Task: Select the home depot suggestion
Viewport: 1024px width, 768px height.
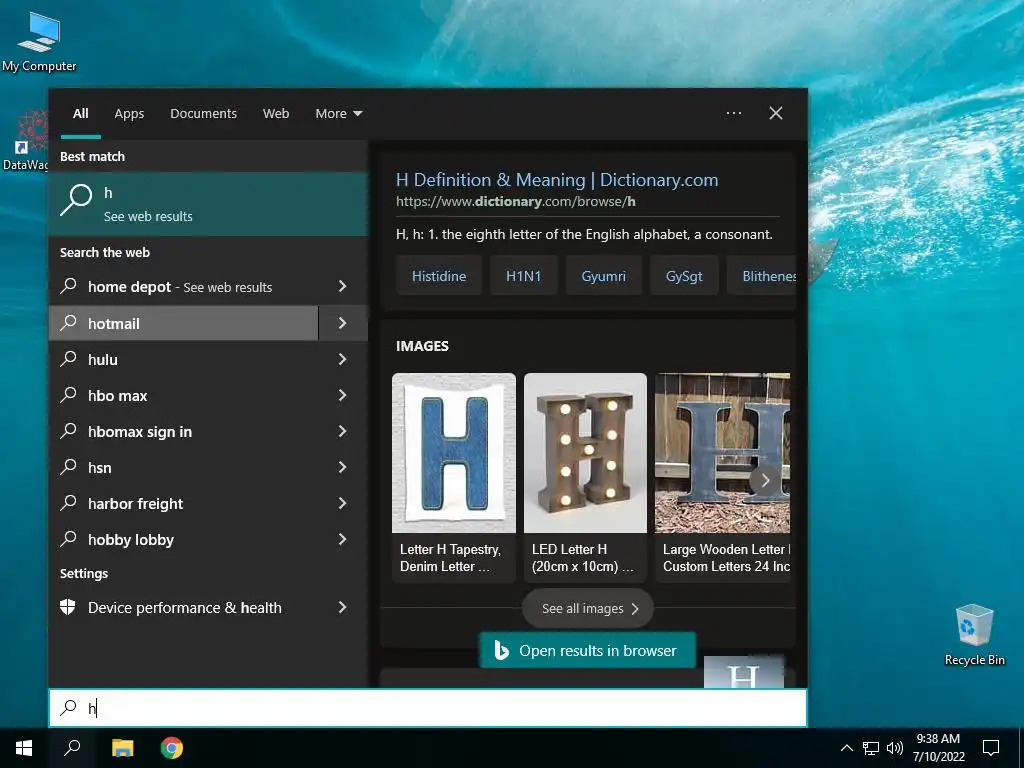Action: 184,286
